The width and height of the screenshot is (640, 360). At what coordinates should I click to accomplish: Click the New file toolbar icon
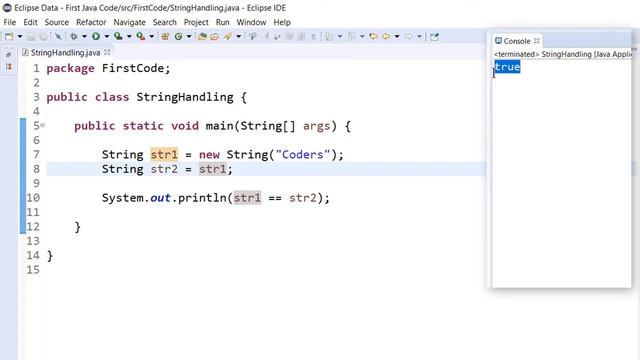[x=9, y=36]
